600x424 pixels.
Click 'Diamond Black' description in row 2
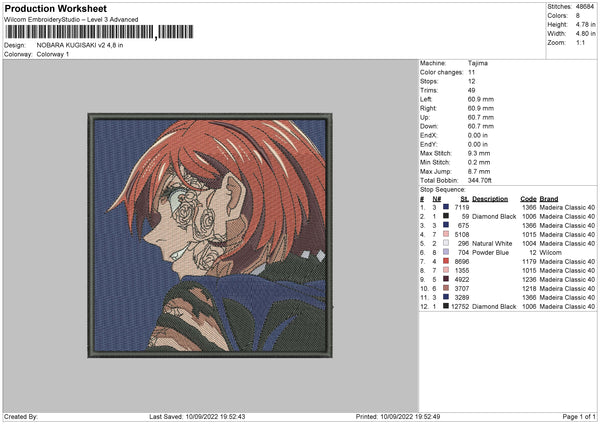pyautogui.click(x=494, y=217)
